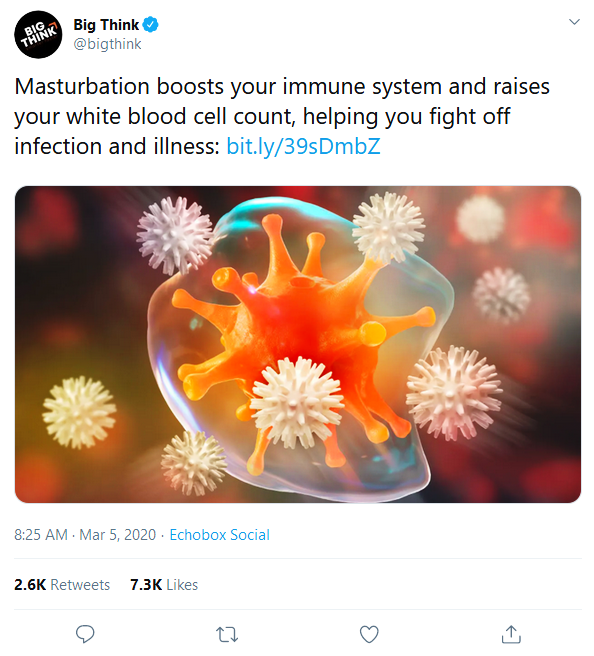The image size is (594, 656).
Task: Click the white spiky cell at image center
Action: coord(297,402)
